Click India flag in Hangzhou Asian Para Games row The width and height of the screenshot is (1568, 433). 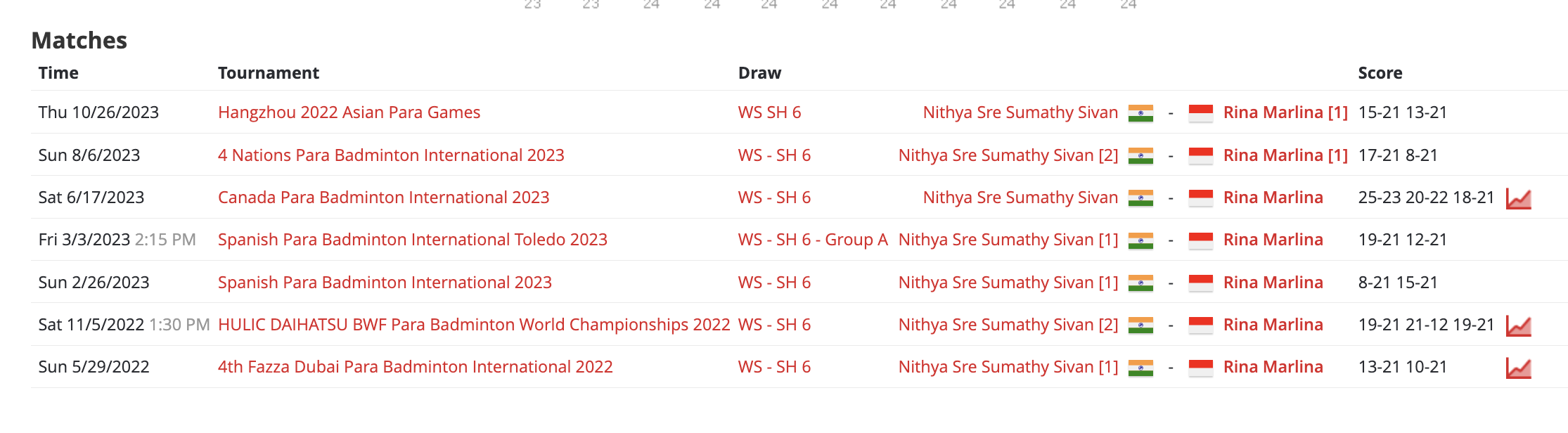[x=1140, y=113]
